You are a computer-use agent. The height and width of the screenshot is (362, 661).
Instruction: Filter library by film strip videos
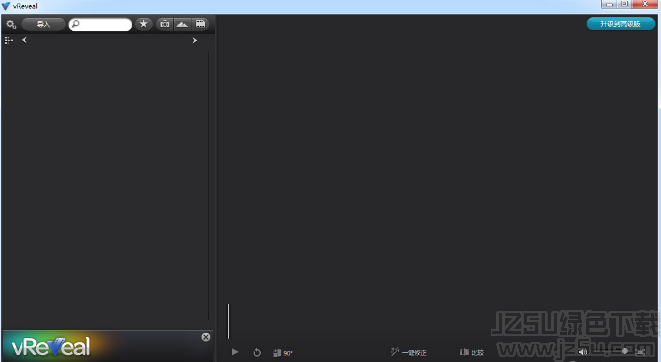click(x=200, y=24)
